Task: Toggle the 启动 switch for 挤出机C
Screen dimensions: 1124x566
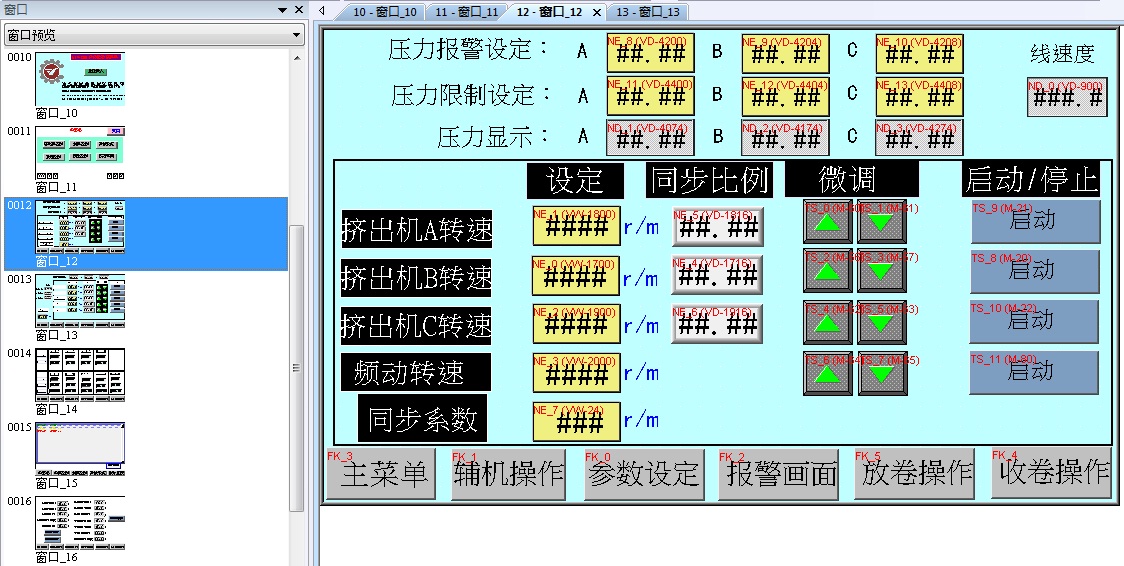Action: point(1034,322)
